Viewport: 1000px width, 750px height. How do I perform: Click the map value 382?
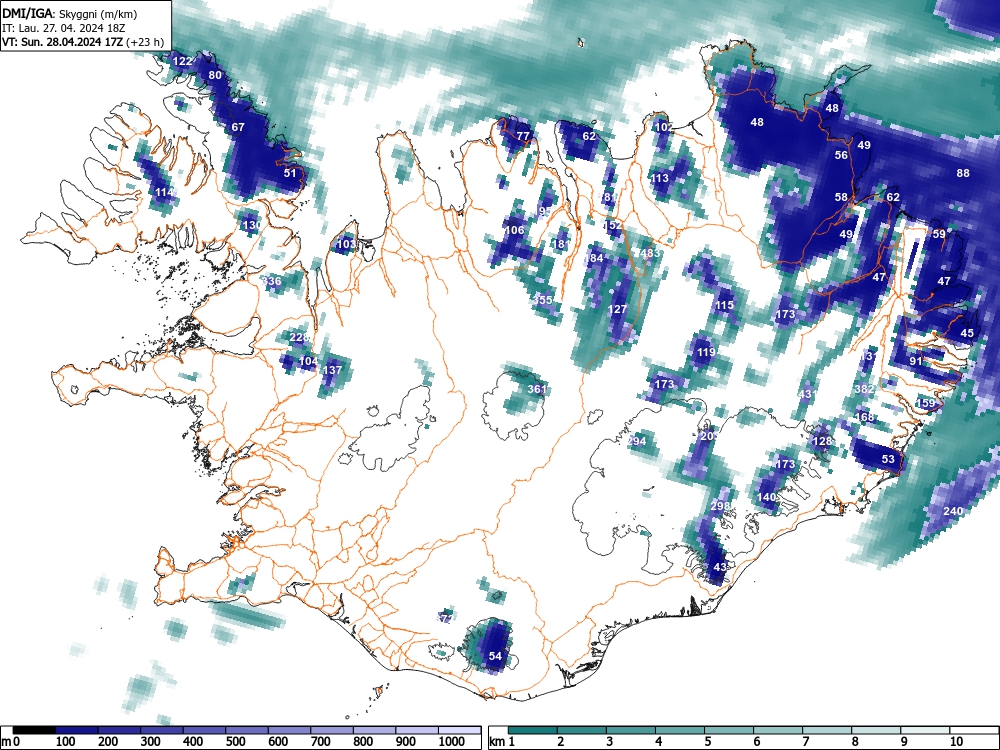coord(865,389)
